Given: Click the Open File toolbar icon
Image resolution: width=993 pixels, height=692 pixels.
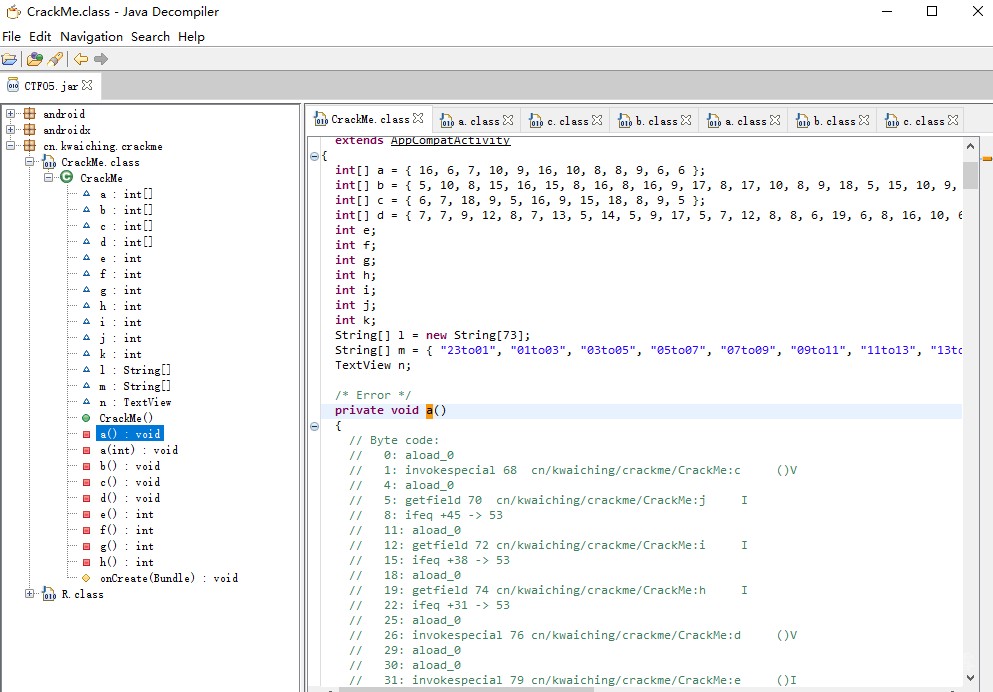Looking at the screenshot, I should coord(10,59).
